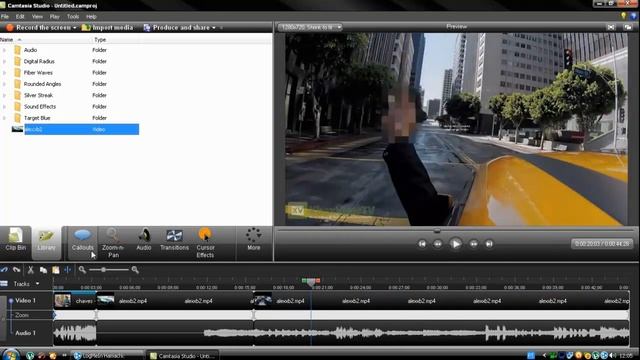Click the timeline playhead marker
Image resolution: width=640 pixels, height=360 pixels.
[x=311, y=282]
